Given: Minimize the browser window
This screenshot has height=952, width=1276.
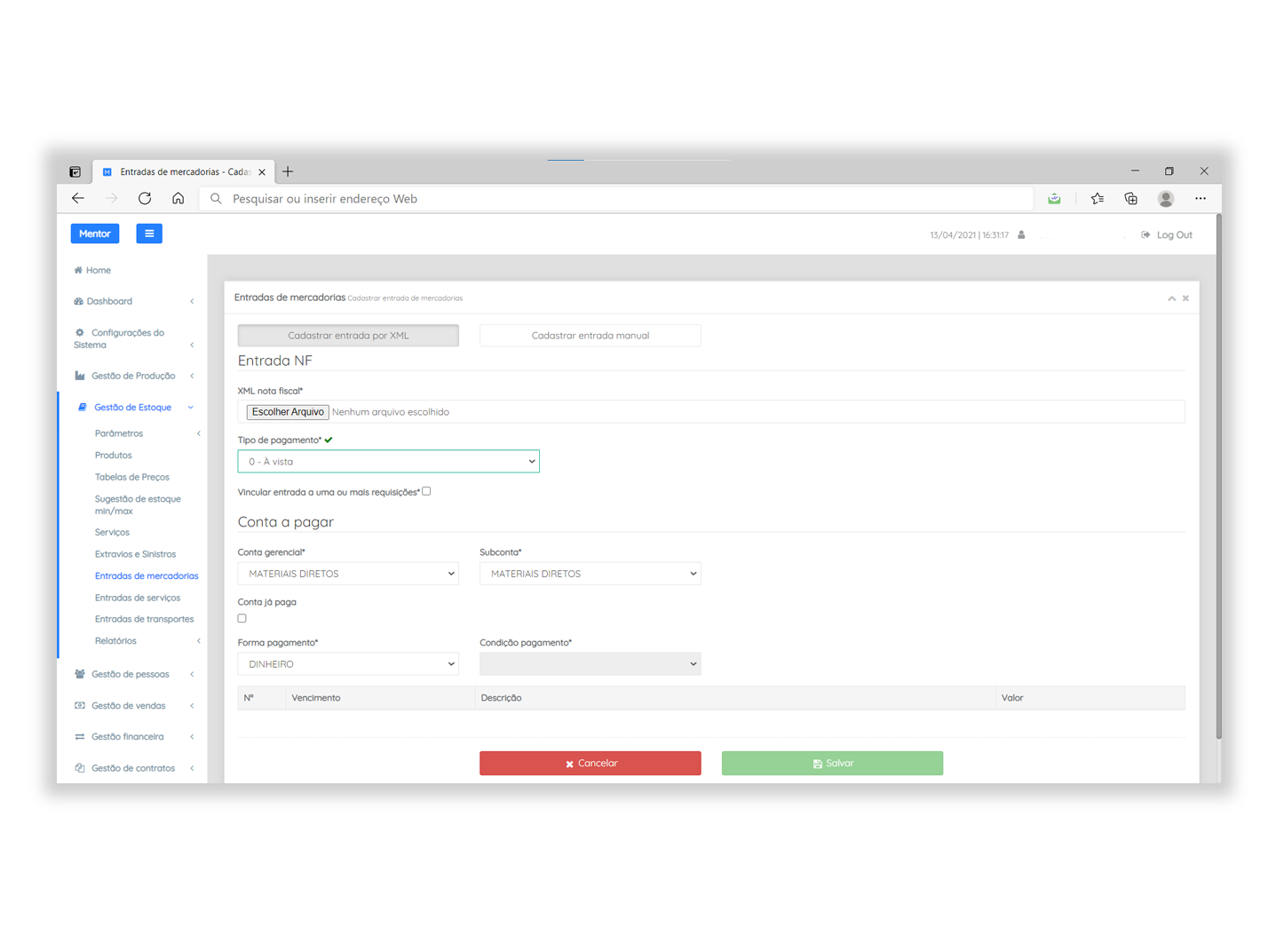Looking at the screenshot, I should [x=1135, y=171].
